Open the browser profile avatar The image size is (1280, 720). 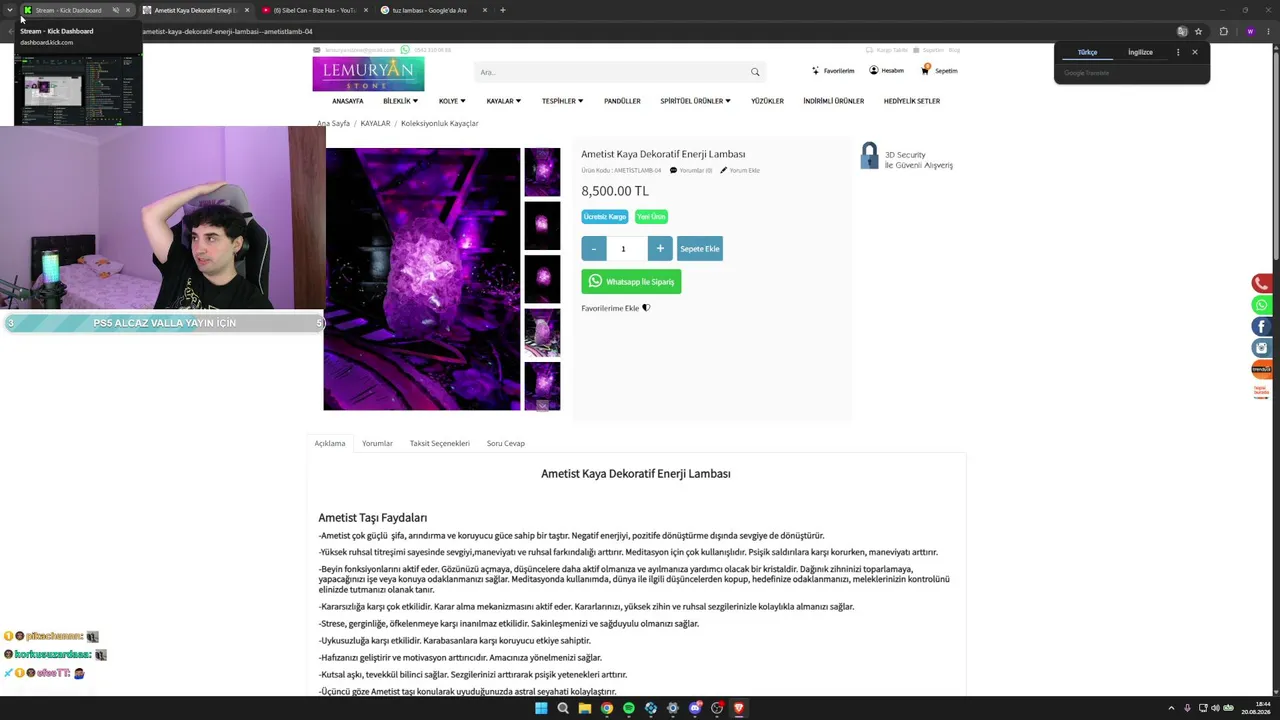pyautogui.click(x=1250, y=31)
